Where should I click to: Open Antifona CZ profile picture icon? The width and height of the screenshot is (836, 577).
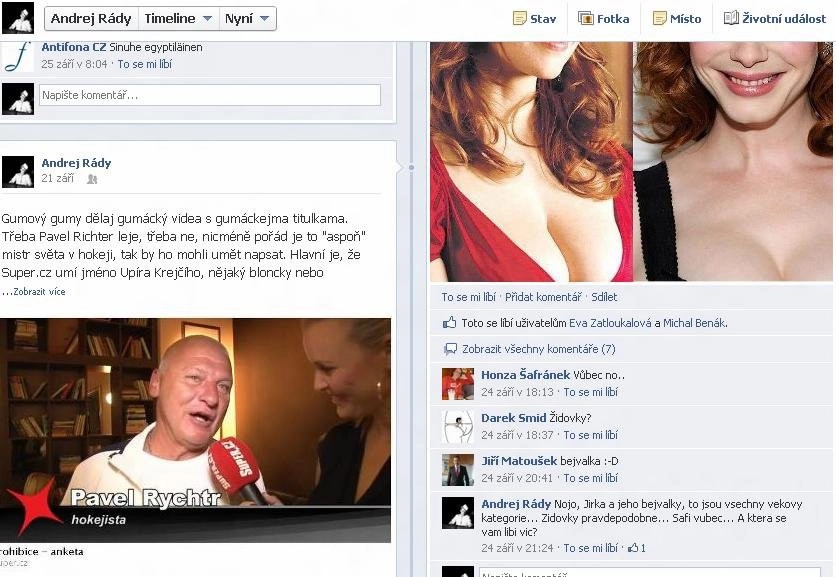(17, 57)
